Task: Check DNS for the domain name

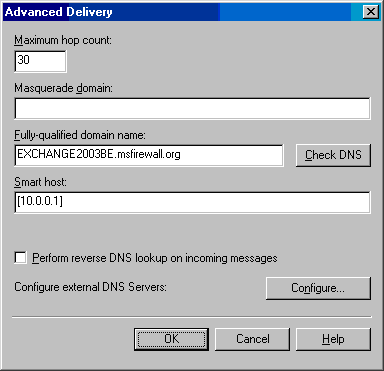Action: pyautogui.click(x=333, y=155)
